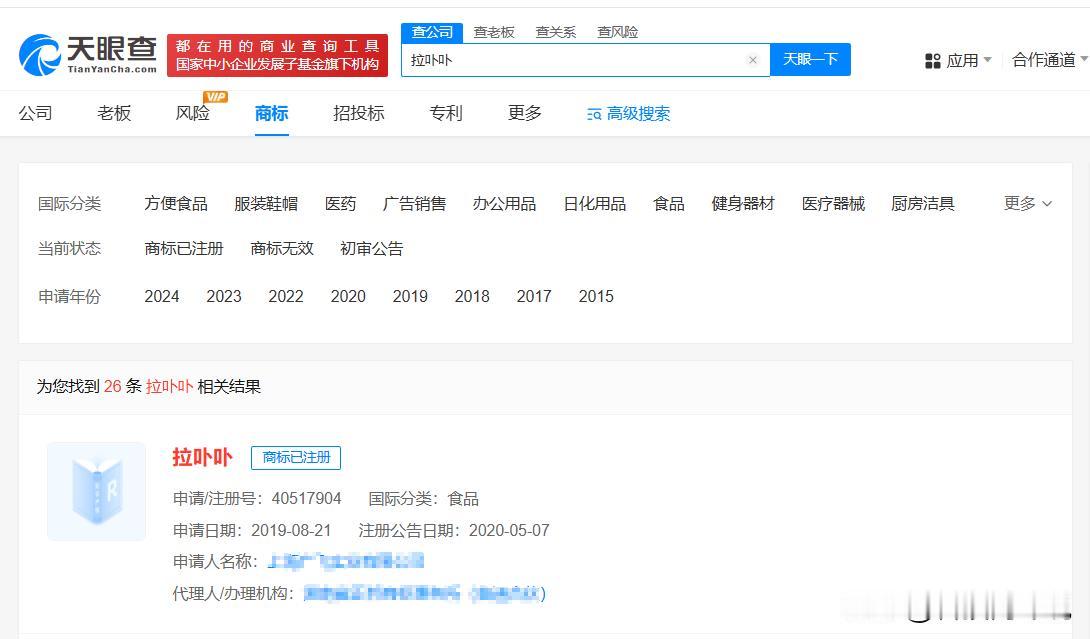
Task: Filter by 办公用品 classification
Action: 505,204
